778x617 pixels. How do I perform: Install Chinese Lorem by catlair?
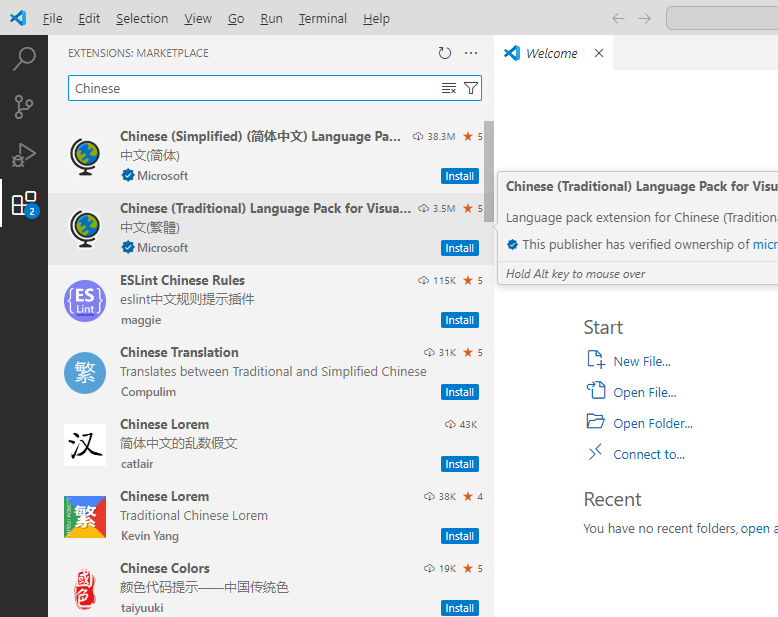(459, 464)
